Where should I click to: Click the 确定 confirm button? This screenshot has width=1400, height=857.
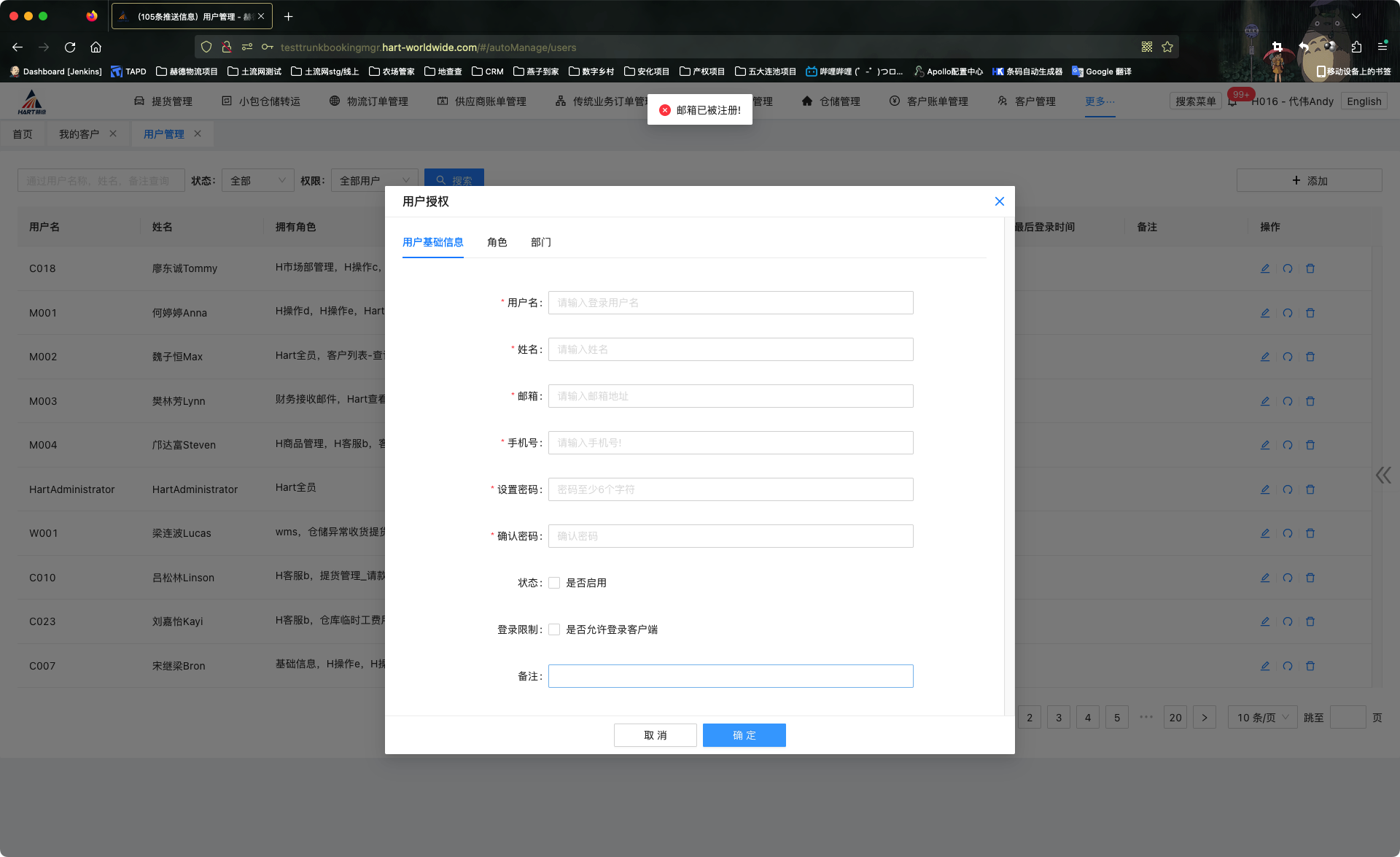(744, 735)
